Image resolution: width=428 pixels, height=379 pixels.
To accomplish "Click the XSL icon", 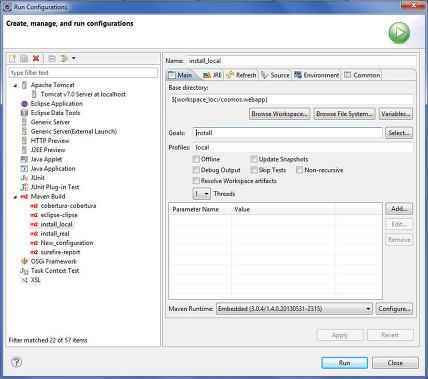I will (24, 280).
